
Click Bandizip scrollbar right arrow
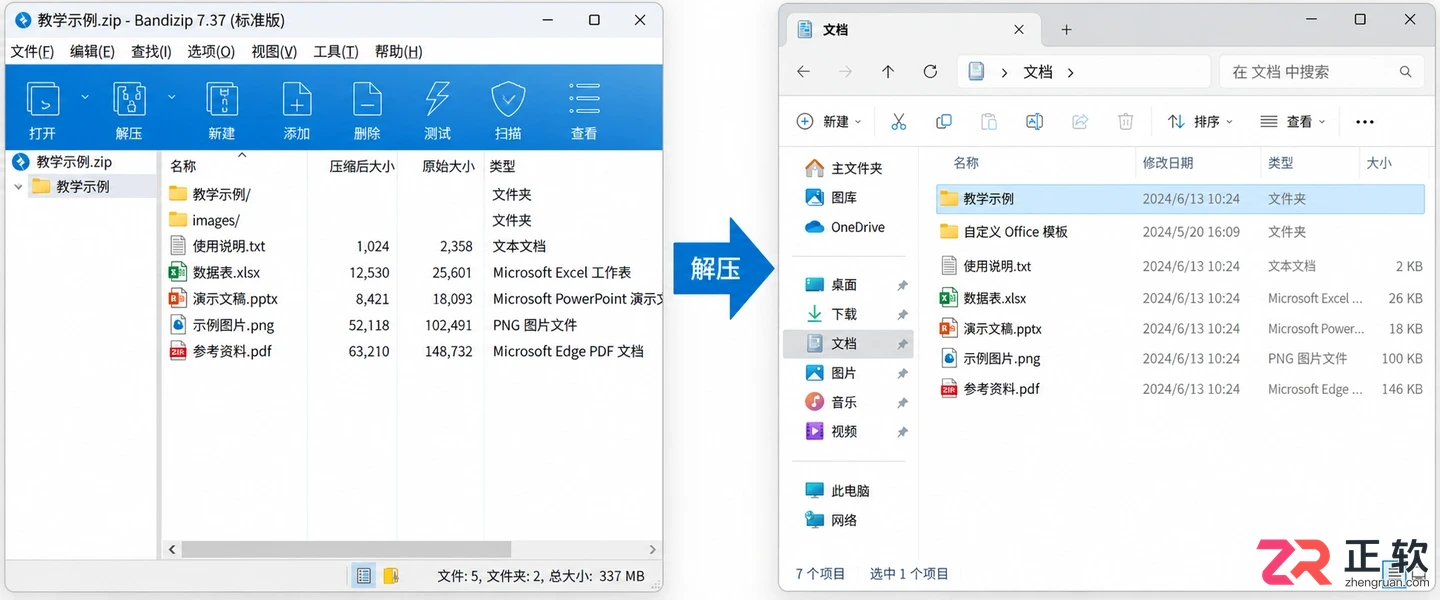point(652,549)
